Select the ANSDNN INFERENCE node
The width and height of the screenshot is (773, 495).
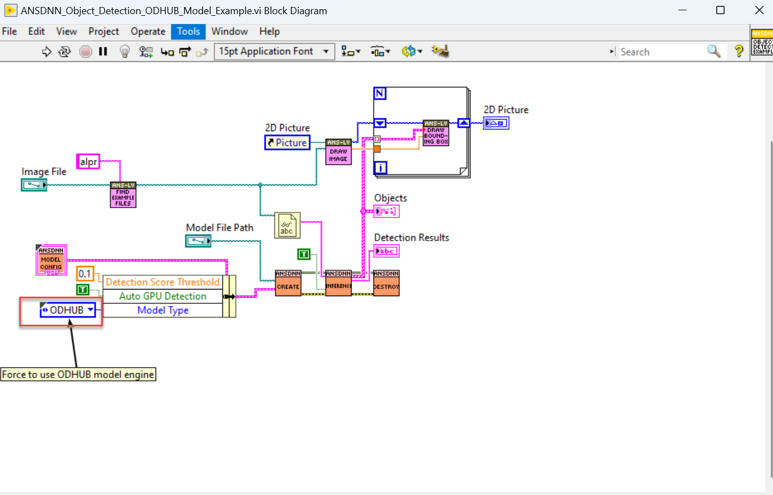coord(338,282)
